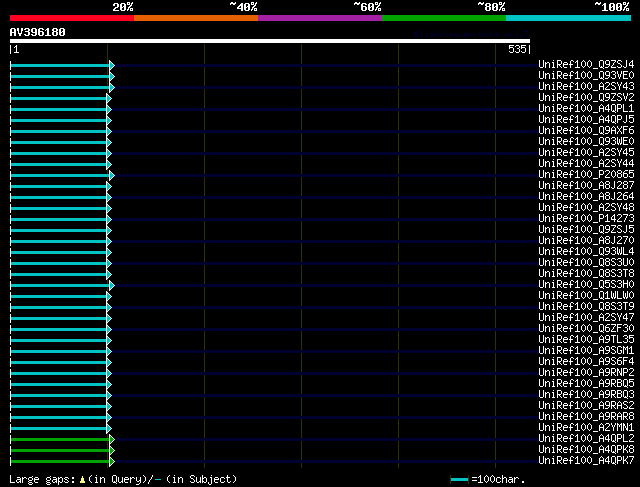Open the UniRef100_Q6ZF30 entry
This screenshot has height=487, width=640.
(586, 329)
